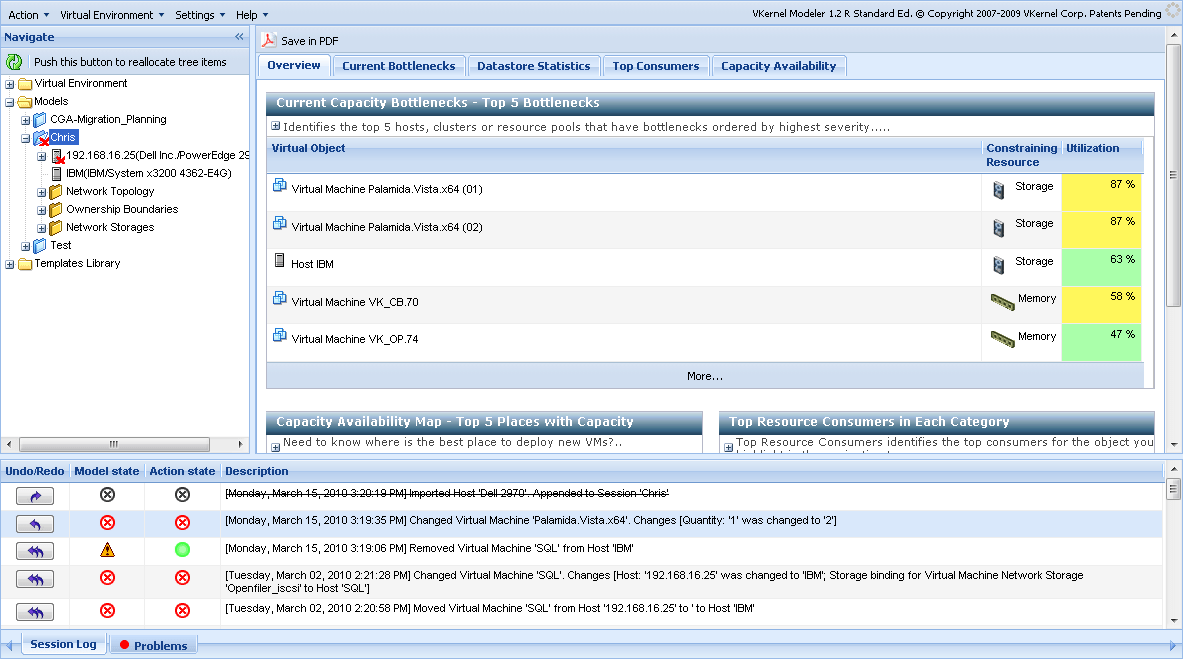
Task: Click the Chris model icon in tree
Action: (x=41, y=137)
